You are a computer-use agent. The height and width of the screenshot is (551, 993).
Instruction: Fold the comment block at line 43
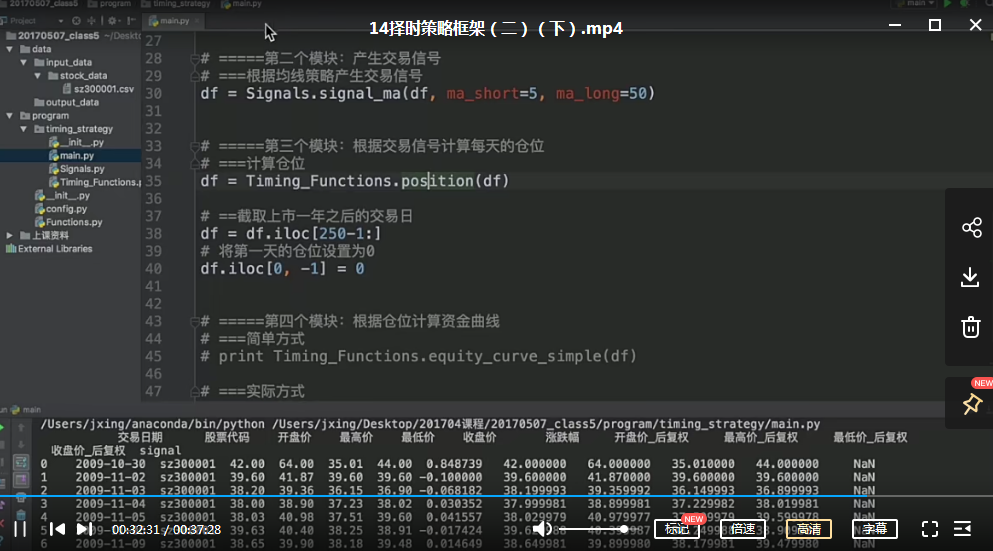click(194, 322)
